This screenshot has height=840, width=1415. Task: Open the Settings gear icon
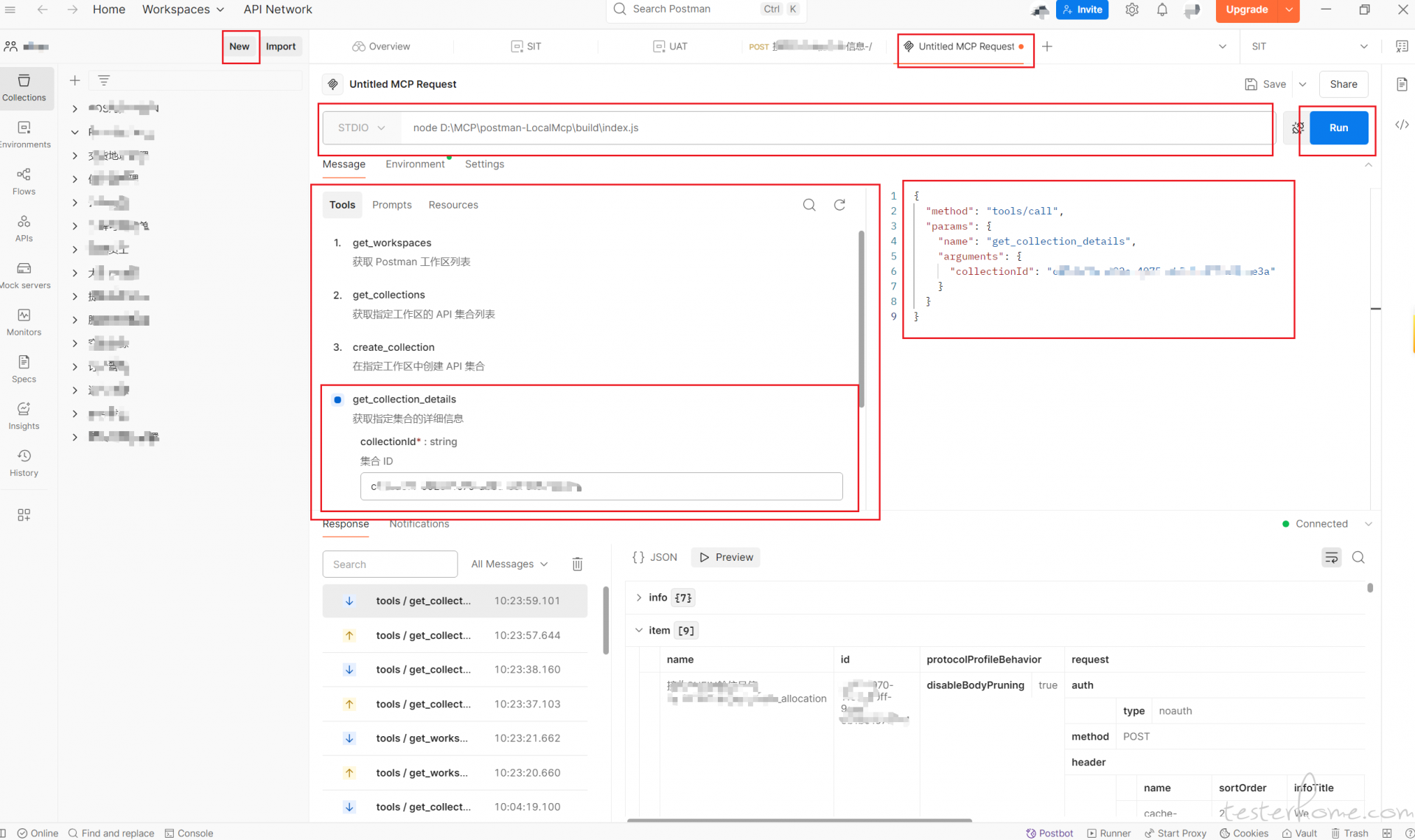pos(1132,10)
